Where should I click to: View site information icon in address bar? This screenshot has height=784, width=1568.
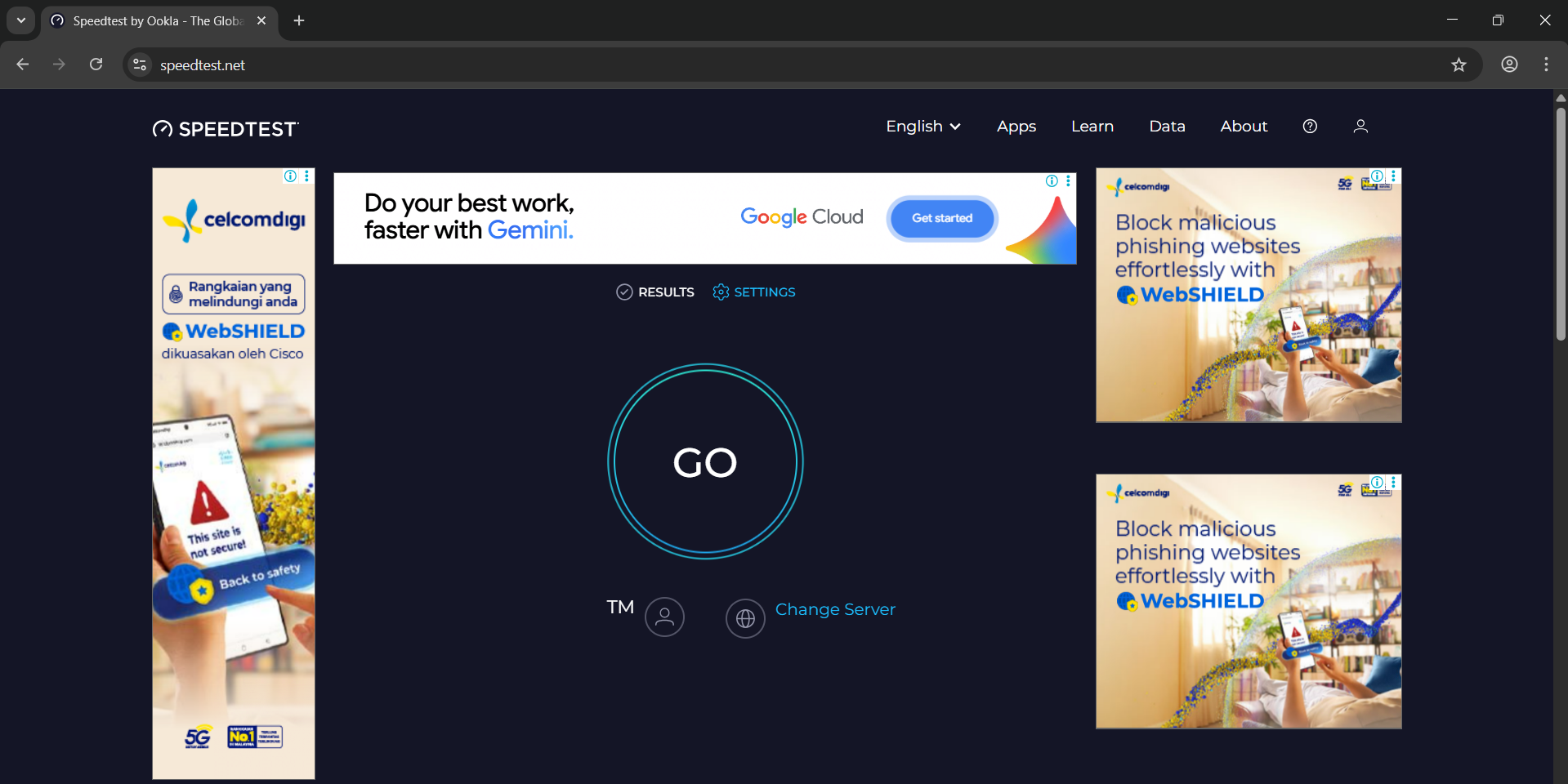[140, 65]
